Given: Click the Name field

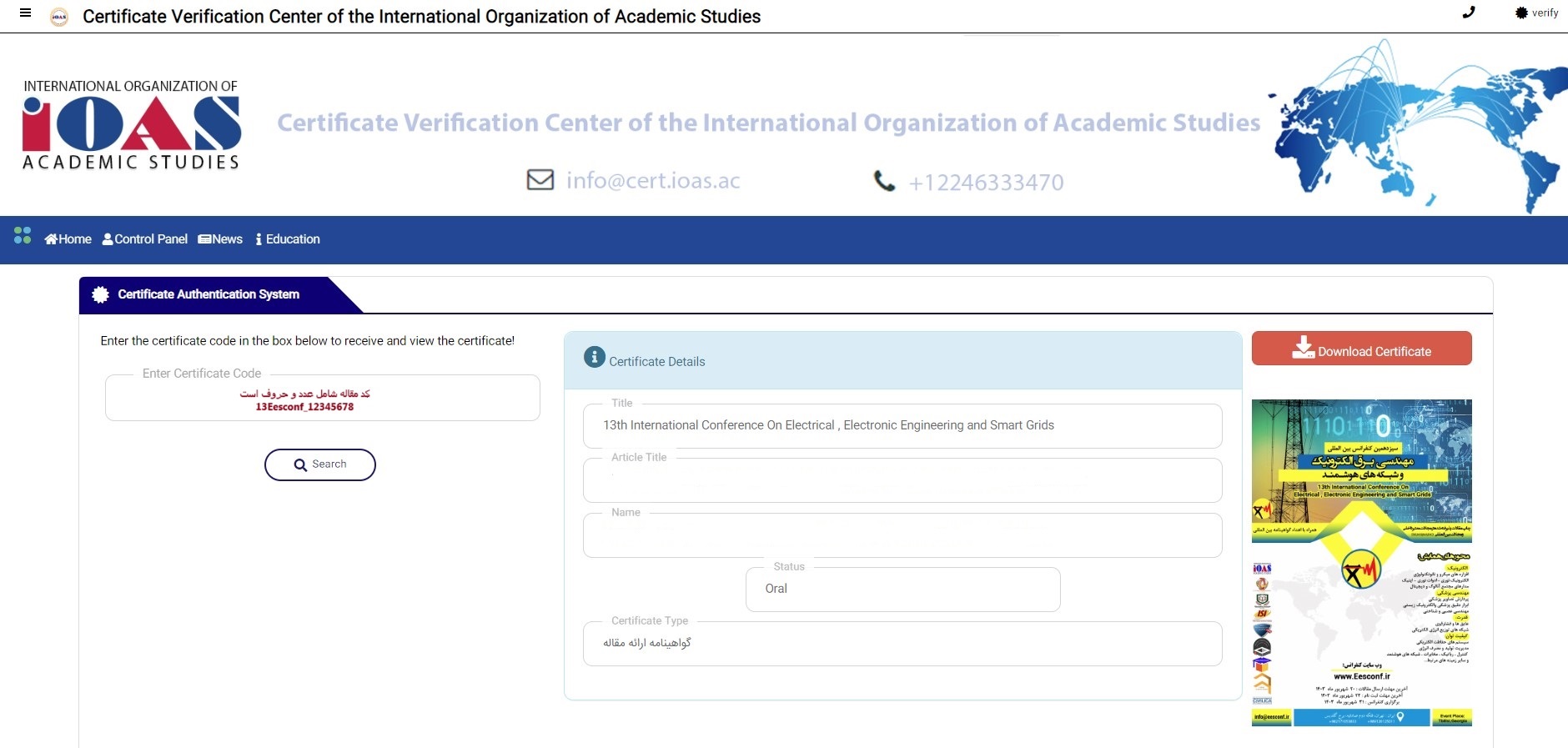Looking at the screenshot, I should pos(902,535).
